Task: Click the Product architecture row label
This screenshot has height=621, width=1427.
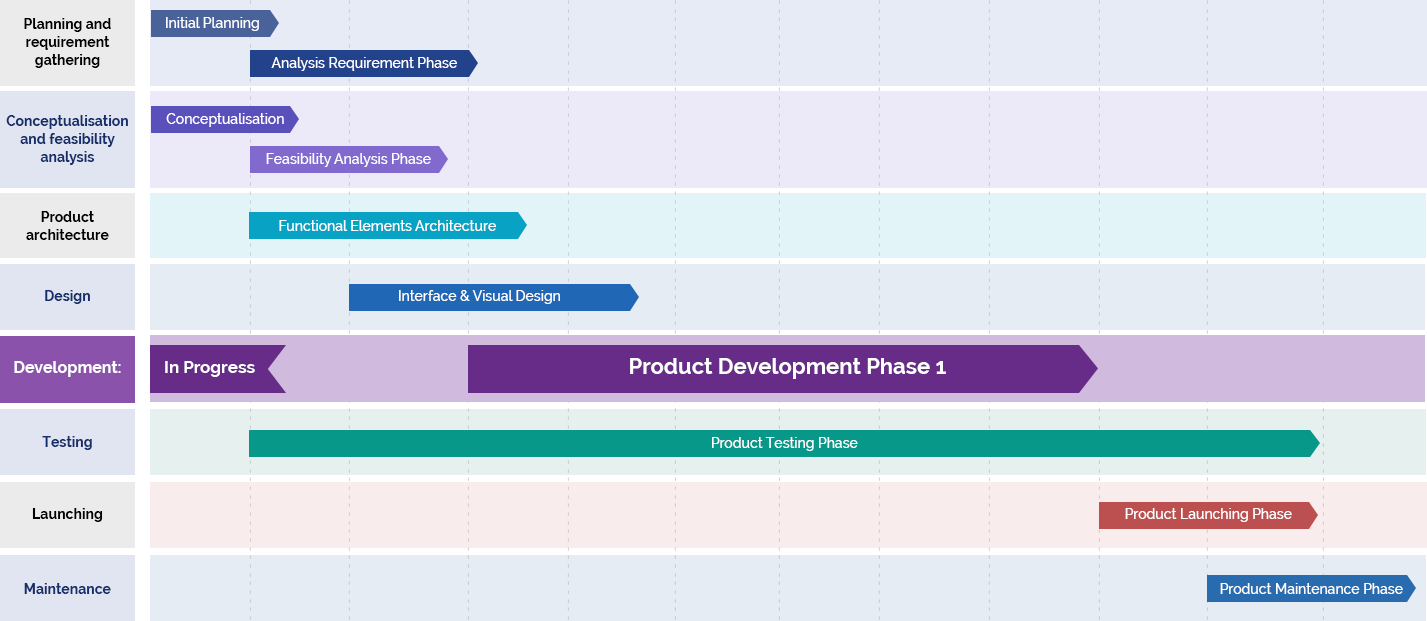Action: [x=67, y=225]
